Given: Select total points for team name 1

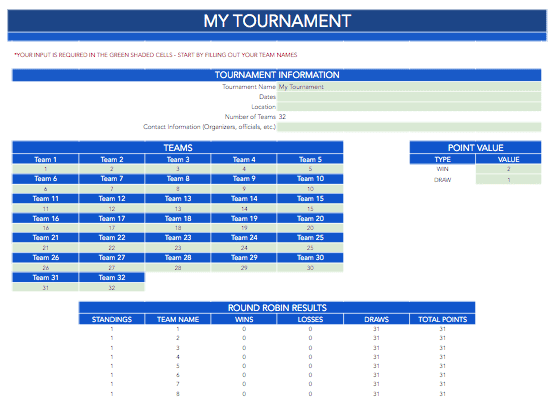Looking at the screenshot, I should [x=442, y=329].
